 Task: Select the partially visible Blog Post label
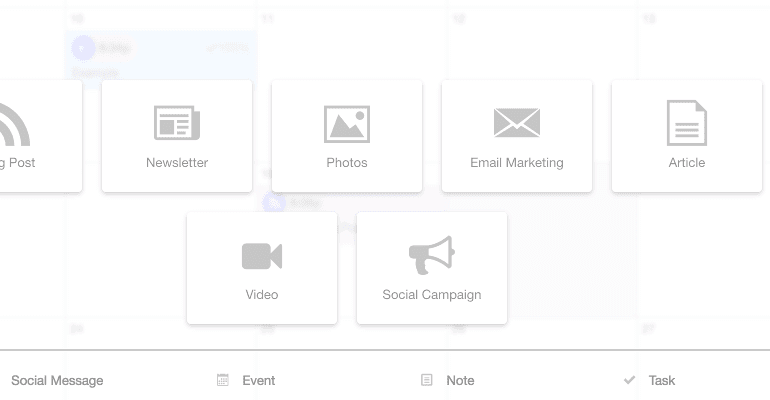pyautogui.click(x=18, y=163)
